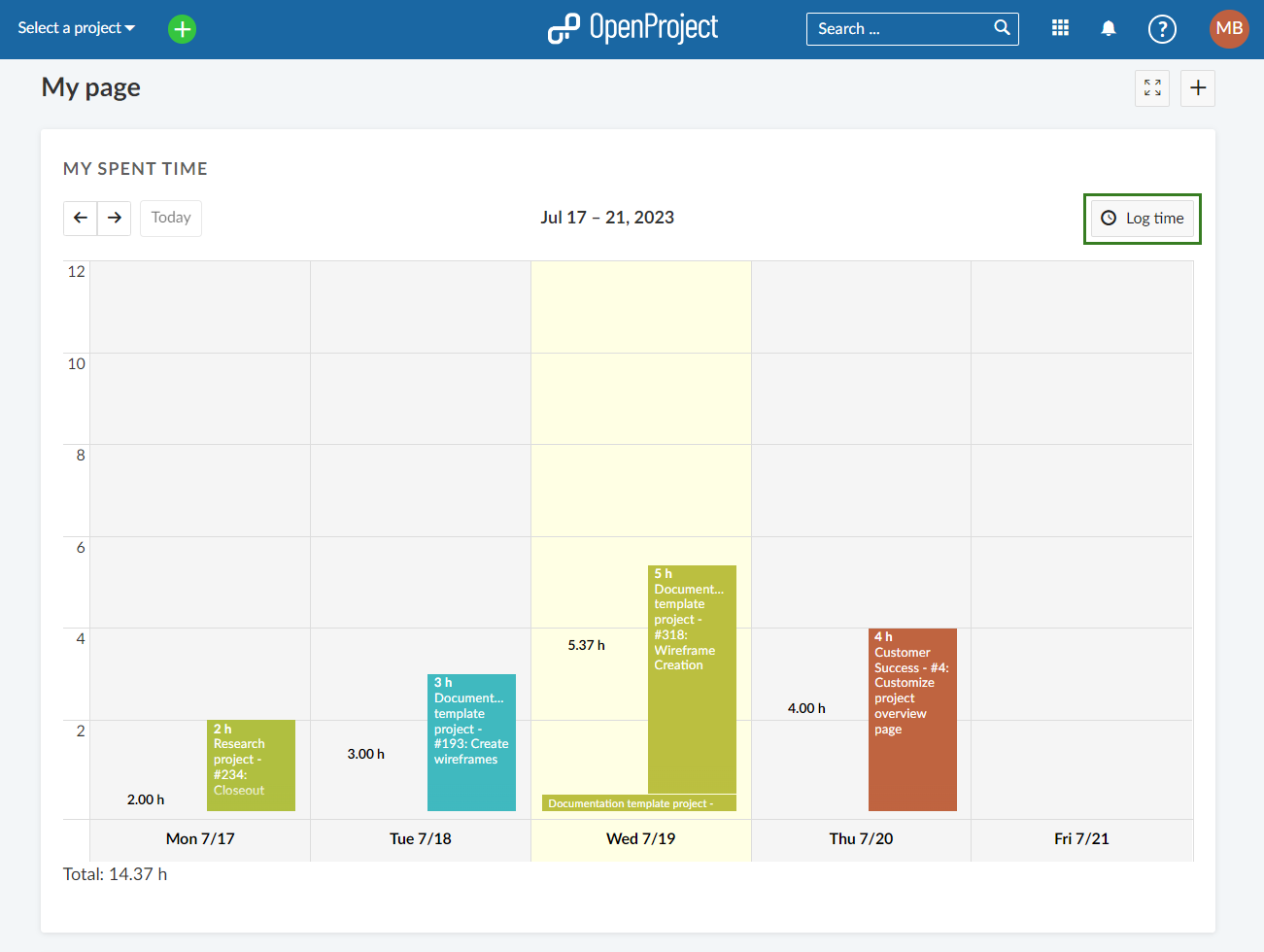1264x952 pixels.
Task: Click the MB user avatar
Action: tap(1228, 28)
